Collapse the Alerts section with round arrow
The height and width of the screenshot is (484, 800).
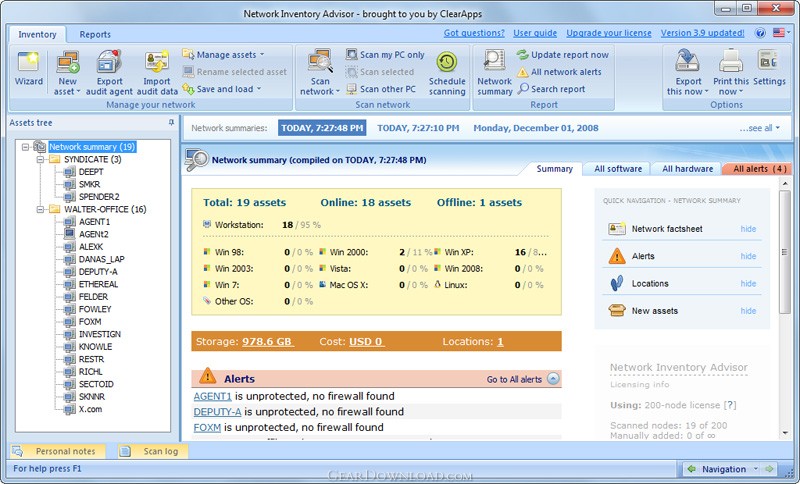pos(553,379)
